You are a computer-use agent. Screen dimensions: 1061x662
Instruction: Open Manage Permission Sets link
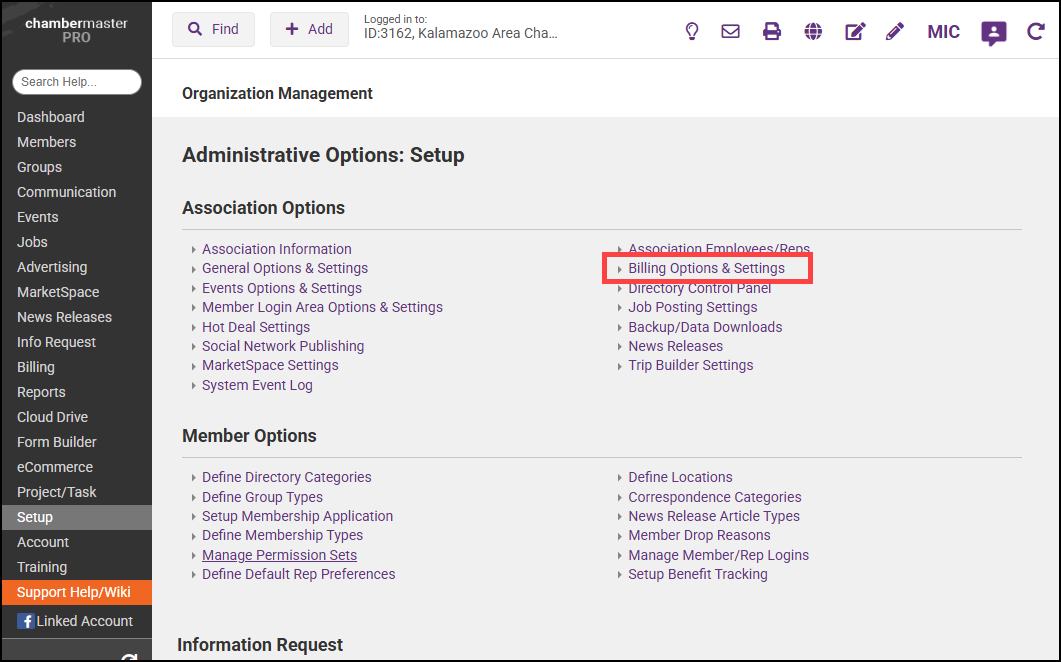(279, 555)
